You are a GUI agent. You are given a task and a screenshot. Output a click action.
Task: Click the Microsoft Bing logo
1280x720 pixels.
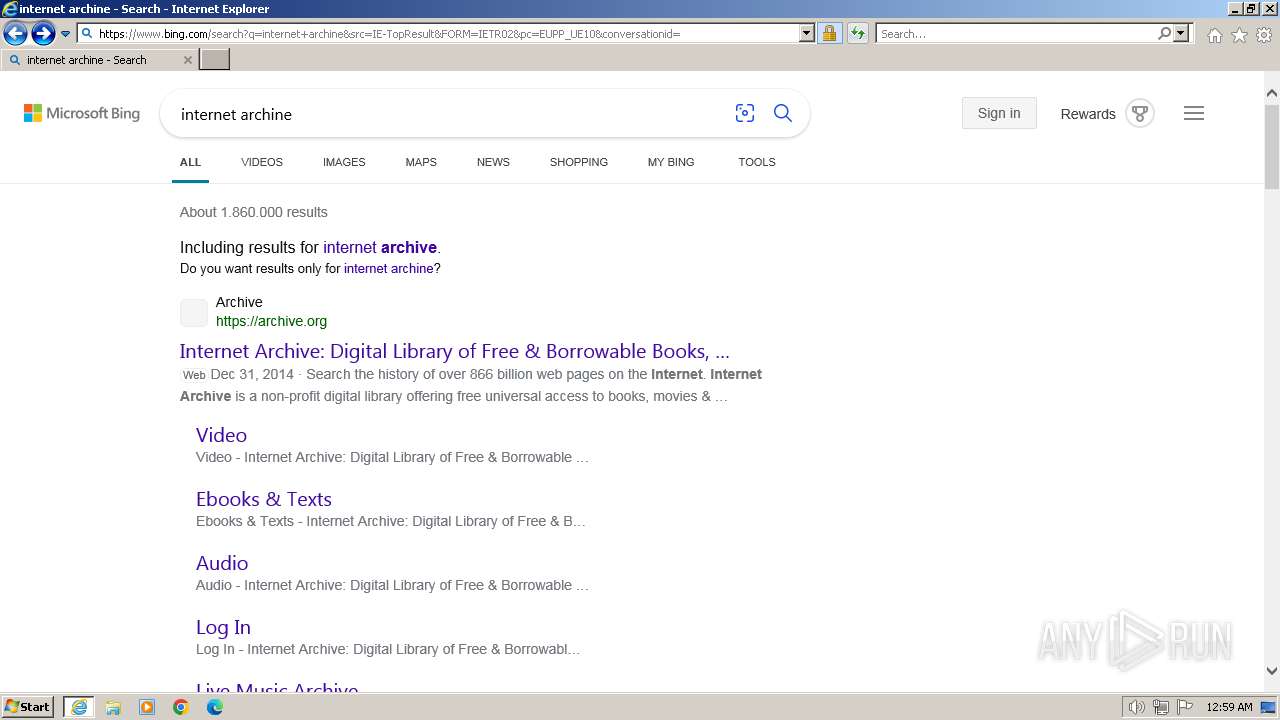[82, 114]
